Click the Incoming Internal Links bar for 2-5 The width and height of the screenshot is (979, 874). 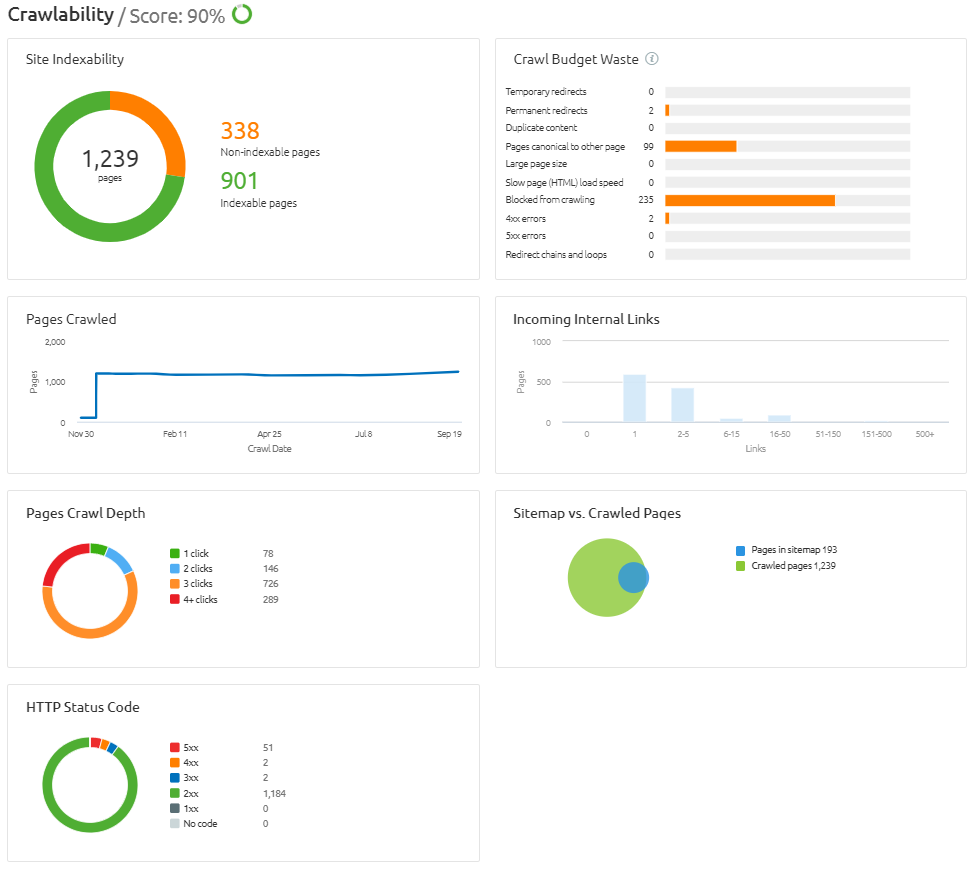coord(682,405)
